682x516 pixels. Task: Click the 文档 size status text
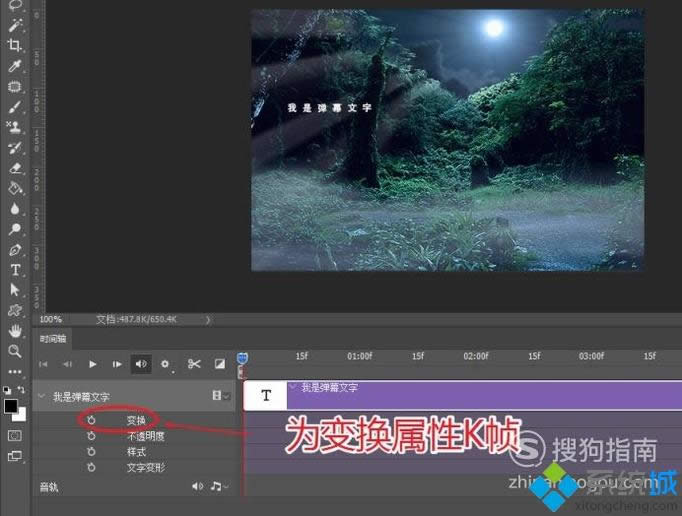coord(136,319)
